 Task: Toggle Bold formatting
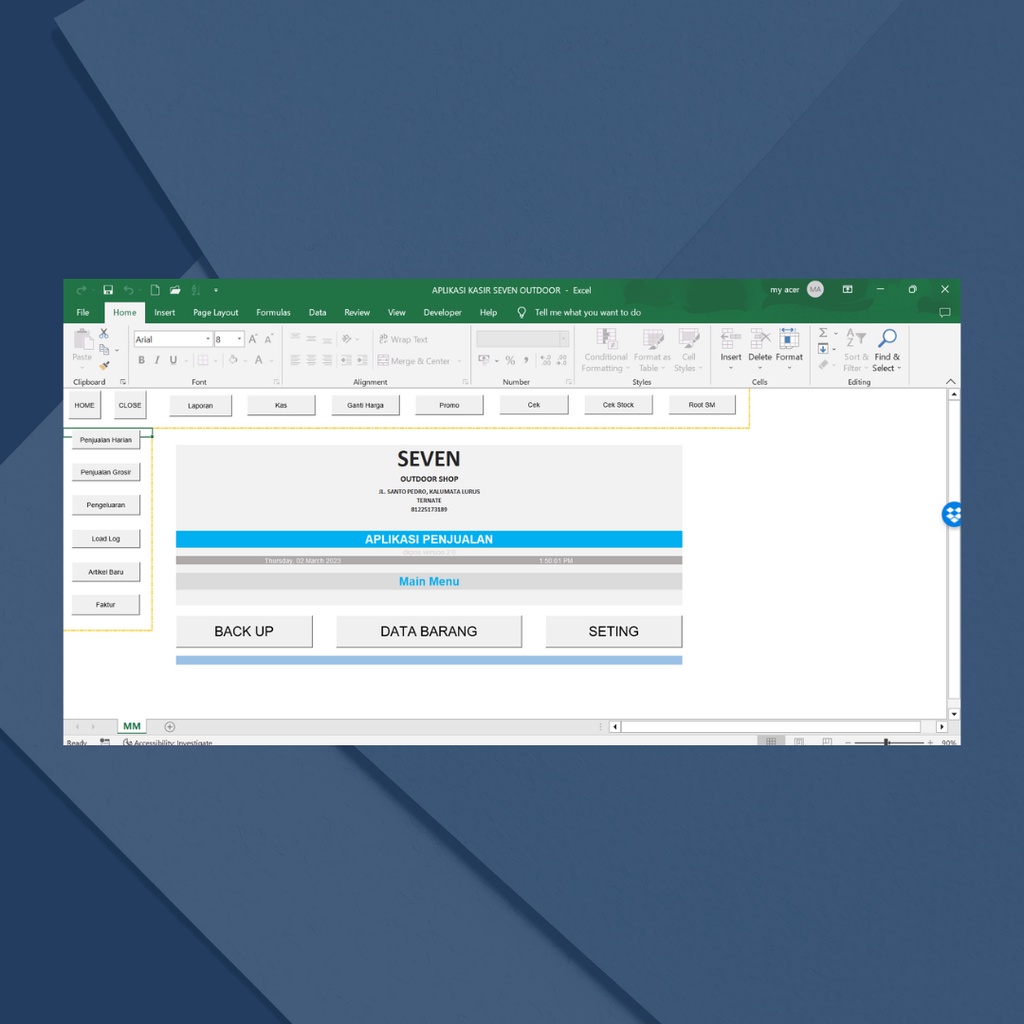(142, 360)
